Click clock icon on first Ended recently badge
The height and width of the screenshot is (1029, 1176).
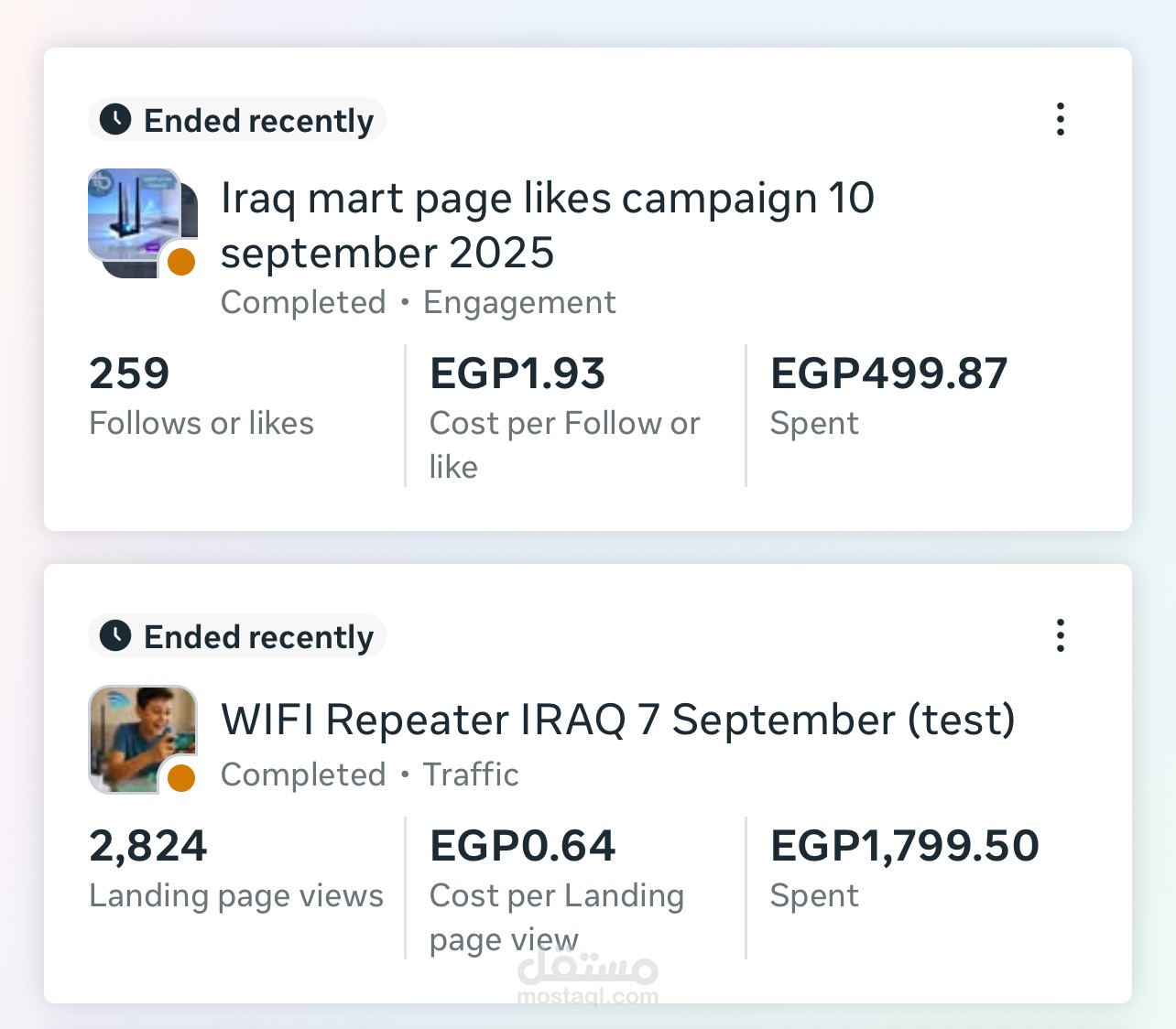115,120
